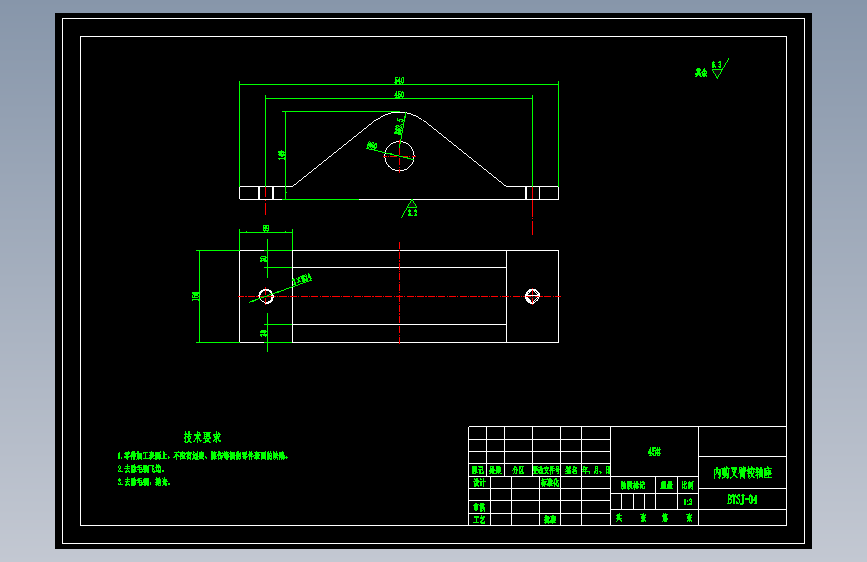The image size is (867, 562).
Task: Click the 45# material cell in title block
Action: (654, 451)
